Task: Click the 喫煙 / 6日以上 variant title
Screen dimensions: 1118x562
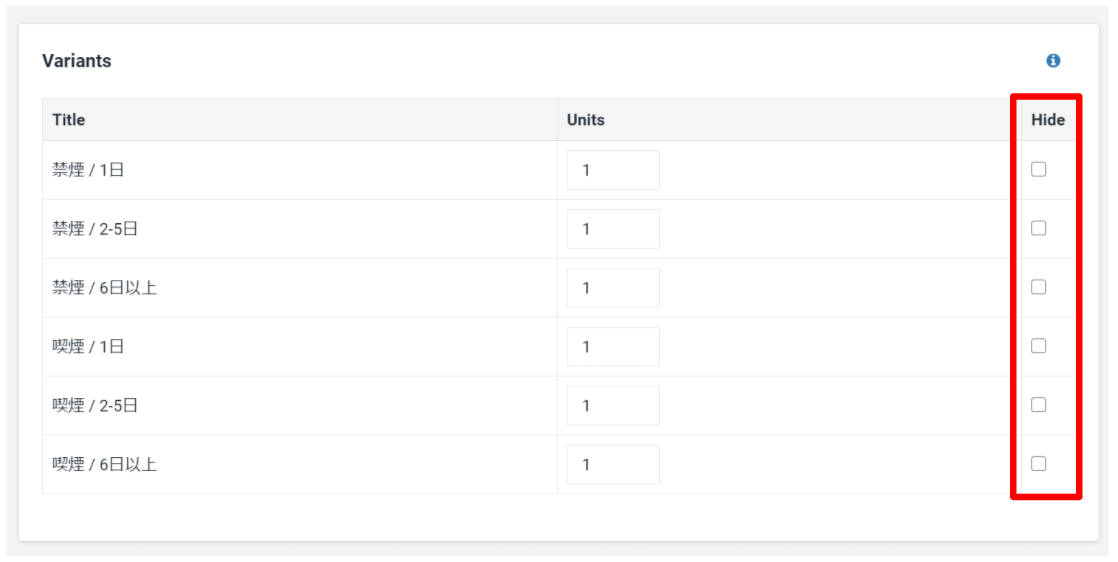Action: (x=104, y=465)
